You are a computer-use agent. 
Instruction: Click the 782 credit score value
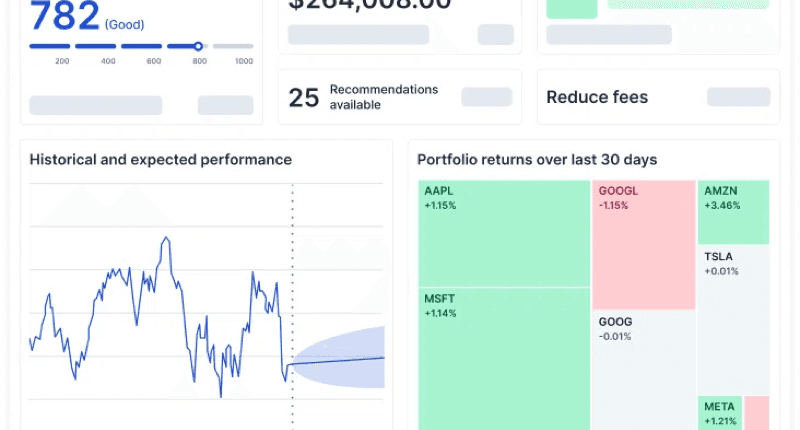coord(64,16)
